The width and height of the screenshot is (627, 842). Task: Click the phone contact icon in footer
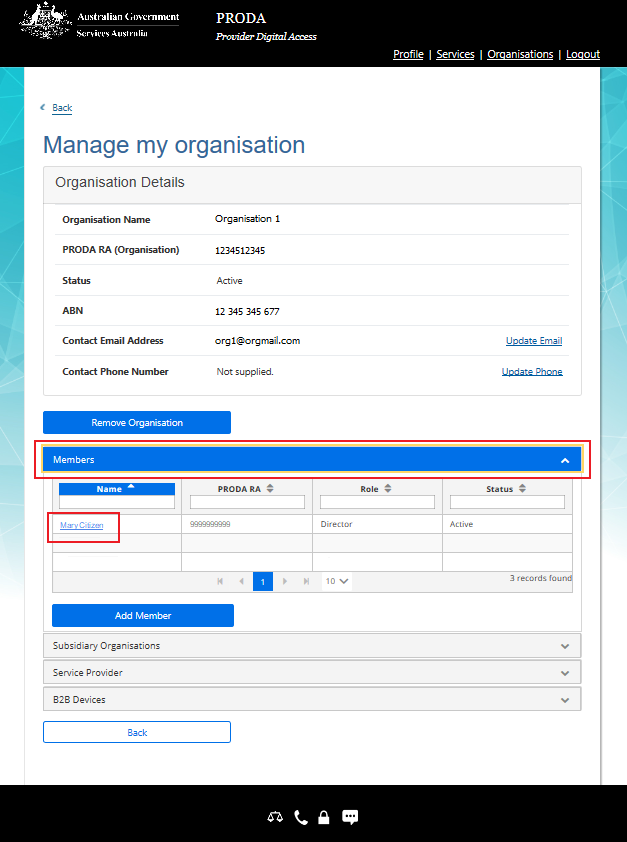(301, 817)
